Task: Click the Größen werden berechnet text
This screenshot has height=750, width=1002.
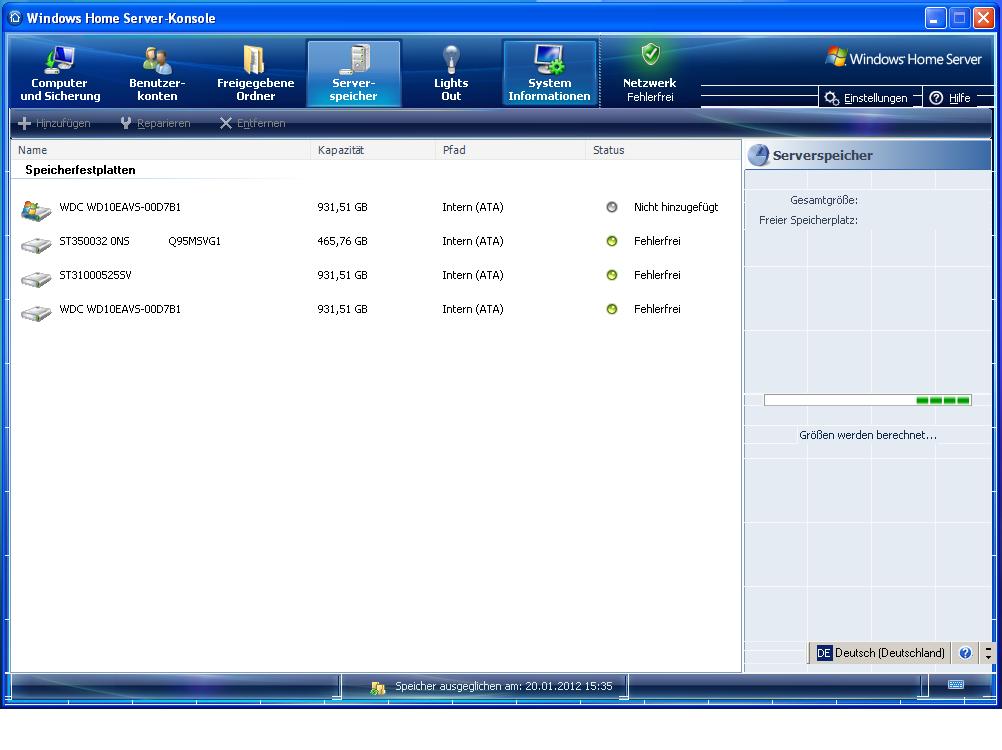Action: click(868, 435)
